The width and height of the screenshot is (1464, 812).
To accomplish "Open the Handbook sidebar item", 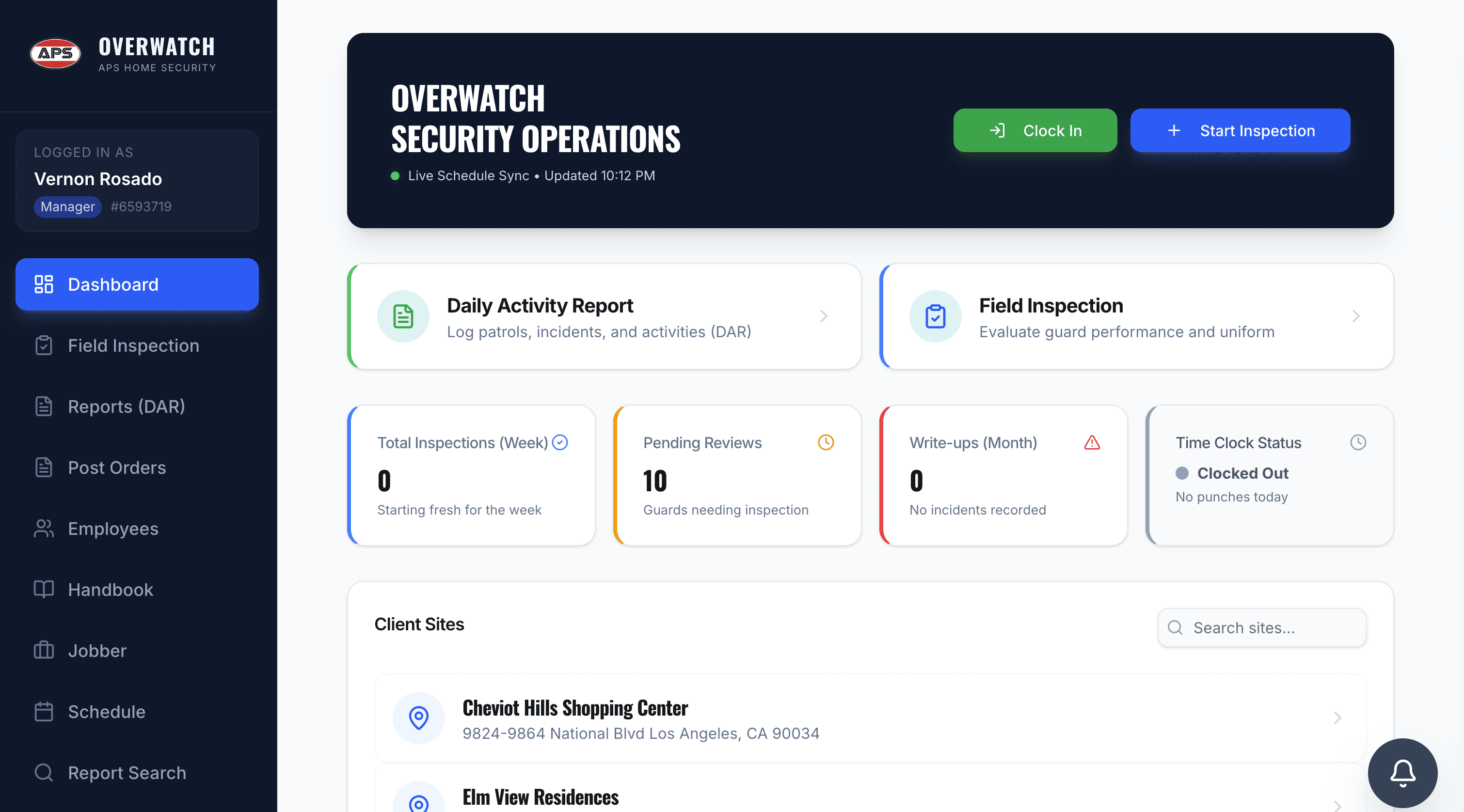I will (x=110, y=590).
